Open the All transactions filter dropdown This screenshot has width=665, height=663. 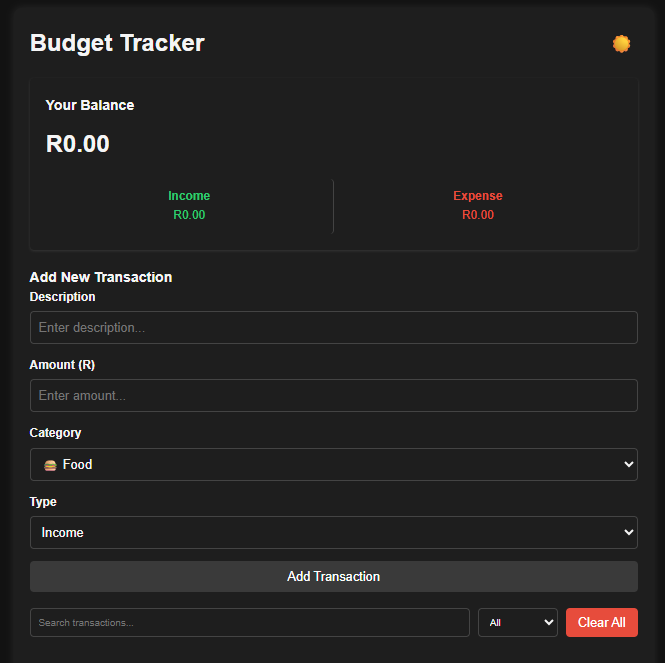click(x=517, y=622)
